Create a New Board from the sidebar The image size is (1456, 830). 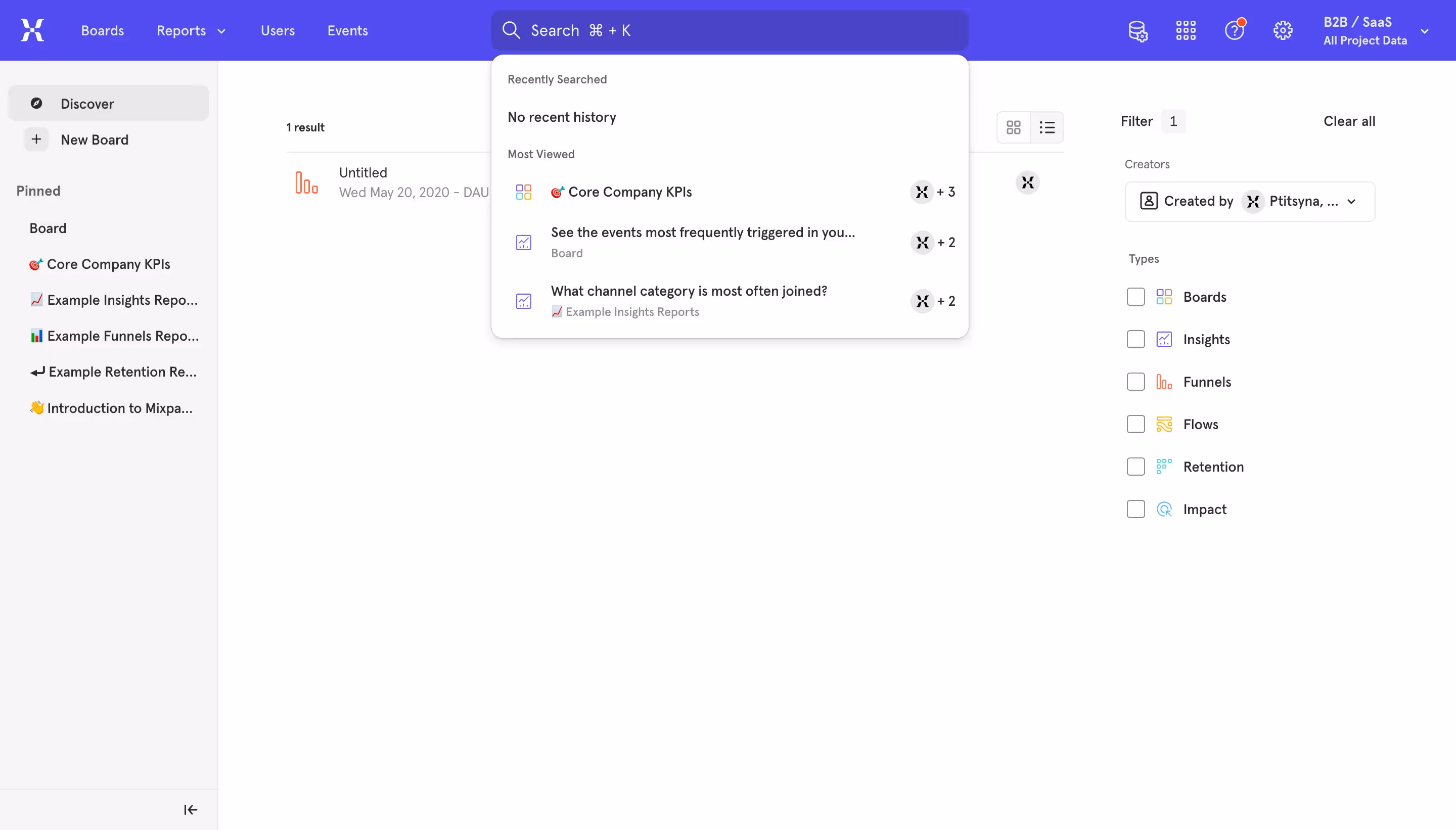[x=95, y=139]
